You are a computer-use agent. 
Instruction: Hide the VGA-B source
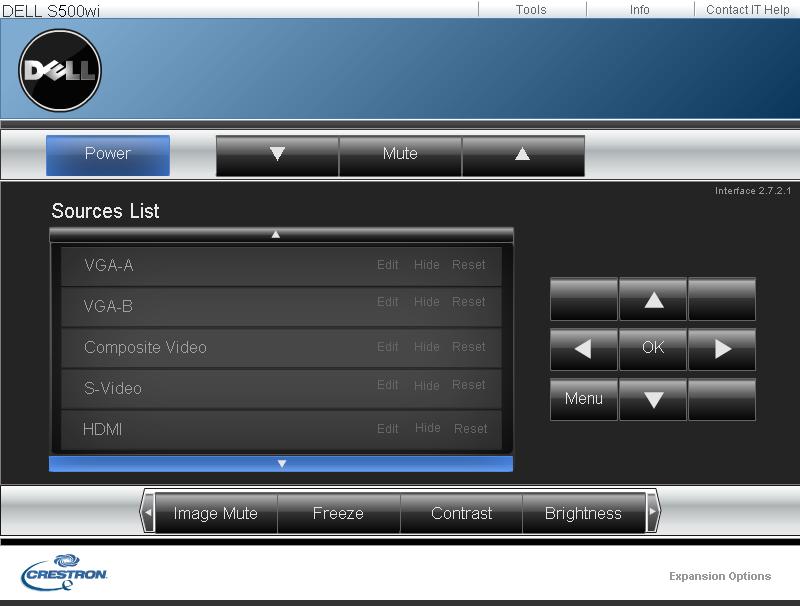tap(427, 302)
